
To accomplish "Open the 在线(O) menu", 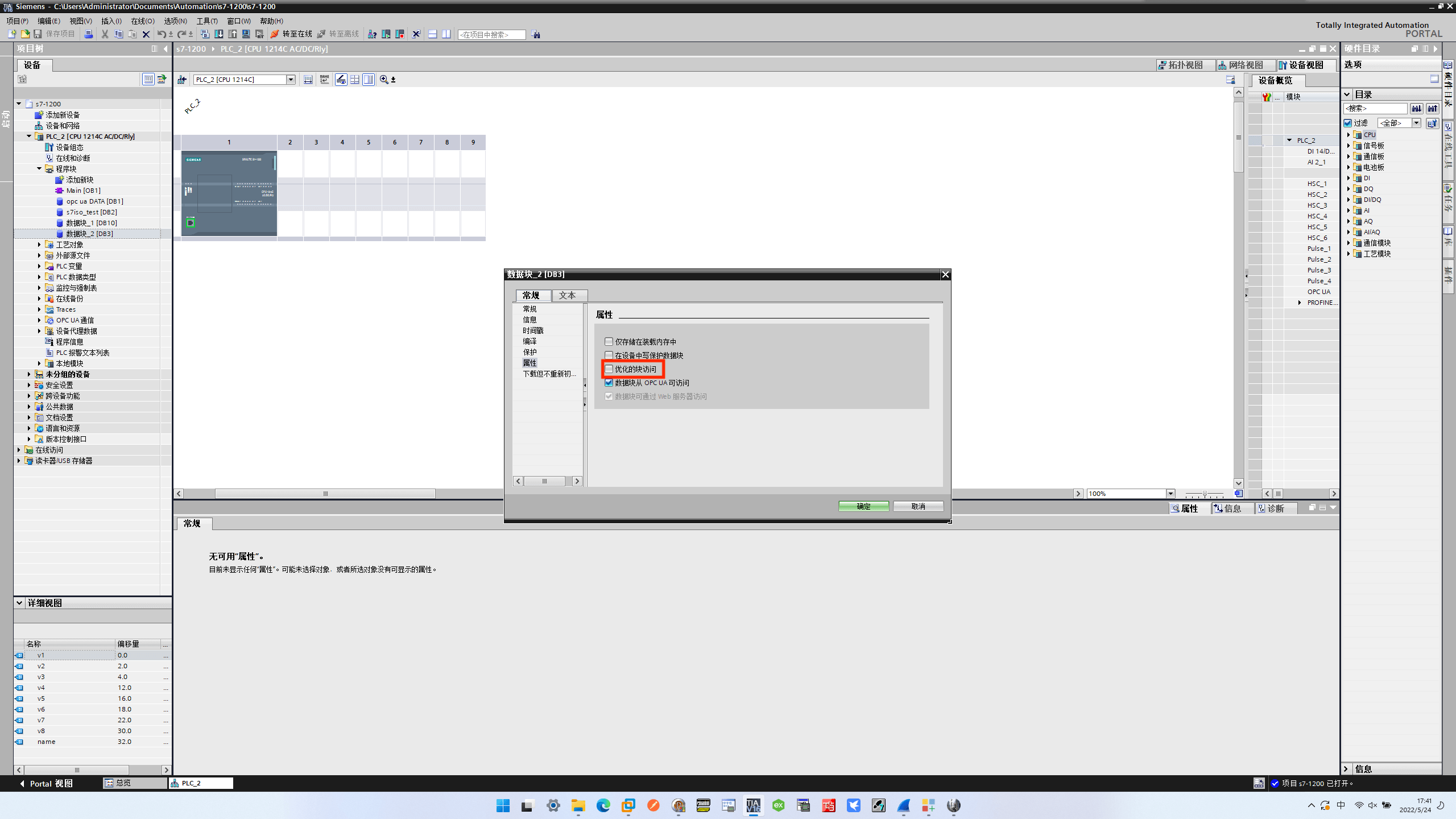I will pyautogui.click(x=142, y=21).
